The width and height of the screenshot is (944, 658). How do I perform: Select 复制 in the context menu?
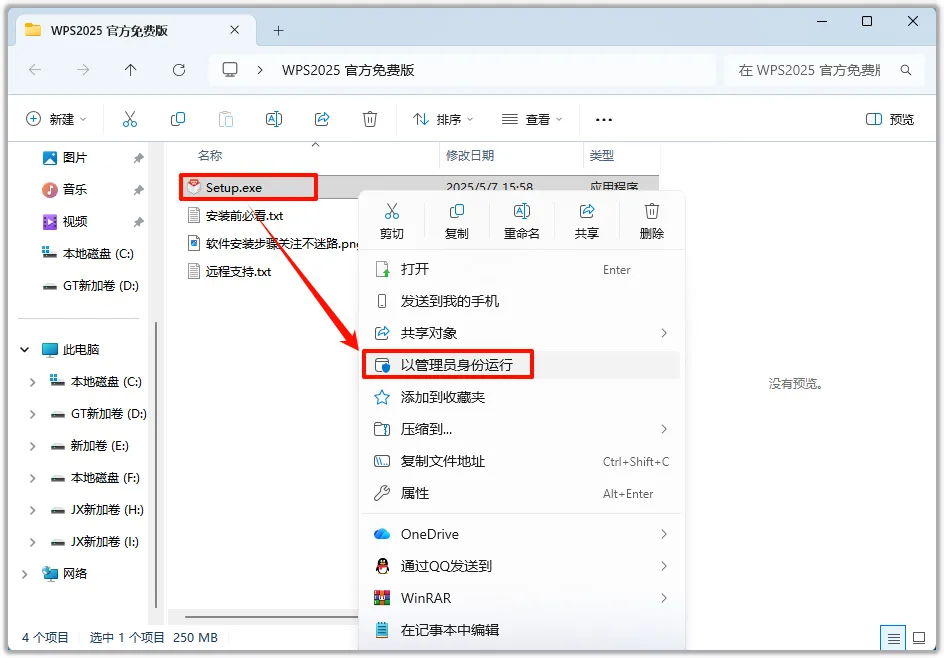tap(456, 221)
